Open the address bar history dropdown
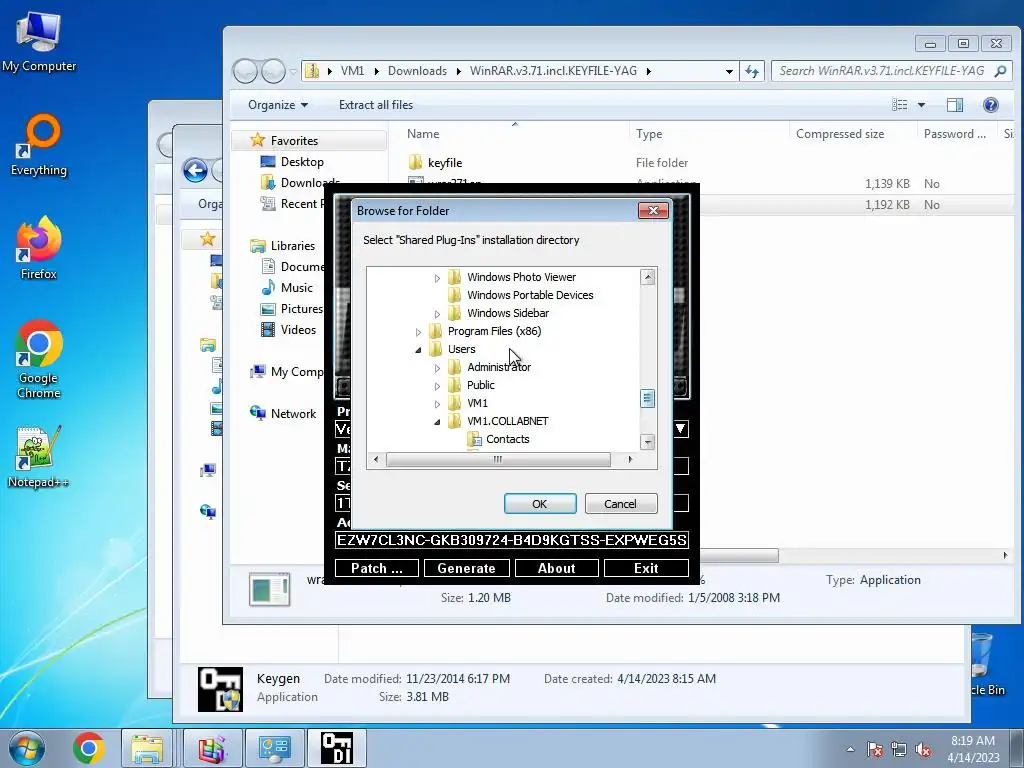The width and height of the screenshot is (1024, 768). tap(729, 71)
